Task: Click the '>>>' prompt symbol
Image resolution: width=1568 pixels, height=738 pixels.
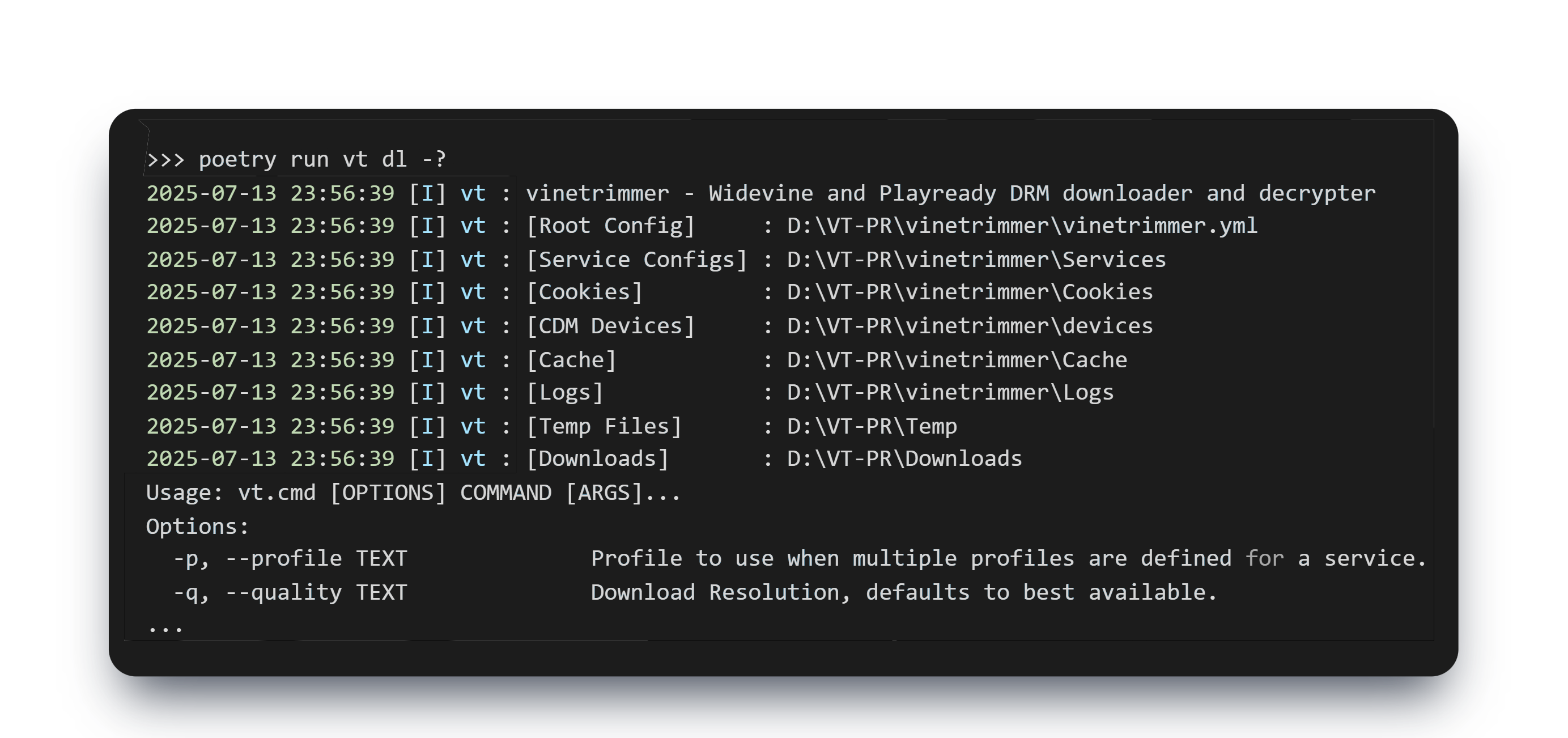Action: [165, 159]
